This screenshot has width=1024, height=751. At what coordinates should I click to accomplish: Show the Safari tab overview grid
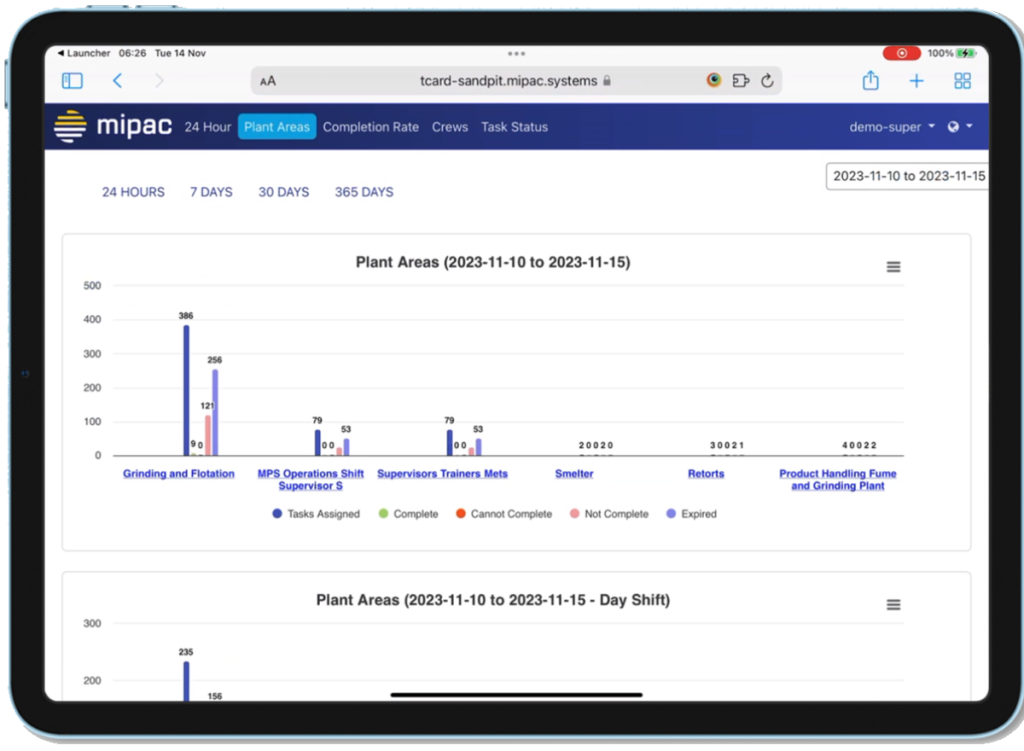coord(961,80)
